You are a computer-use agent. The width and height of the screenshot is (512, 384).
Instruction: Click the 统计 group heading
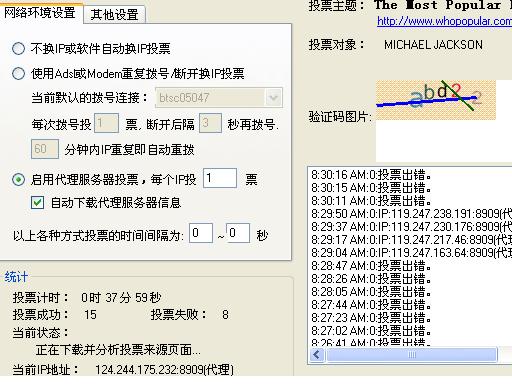pyautogui.click(x=16, y=277)
